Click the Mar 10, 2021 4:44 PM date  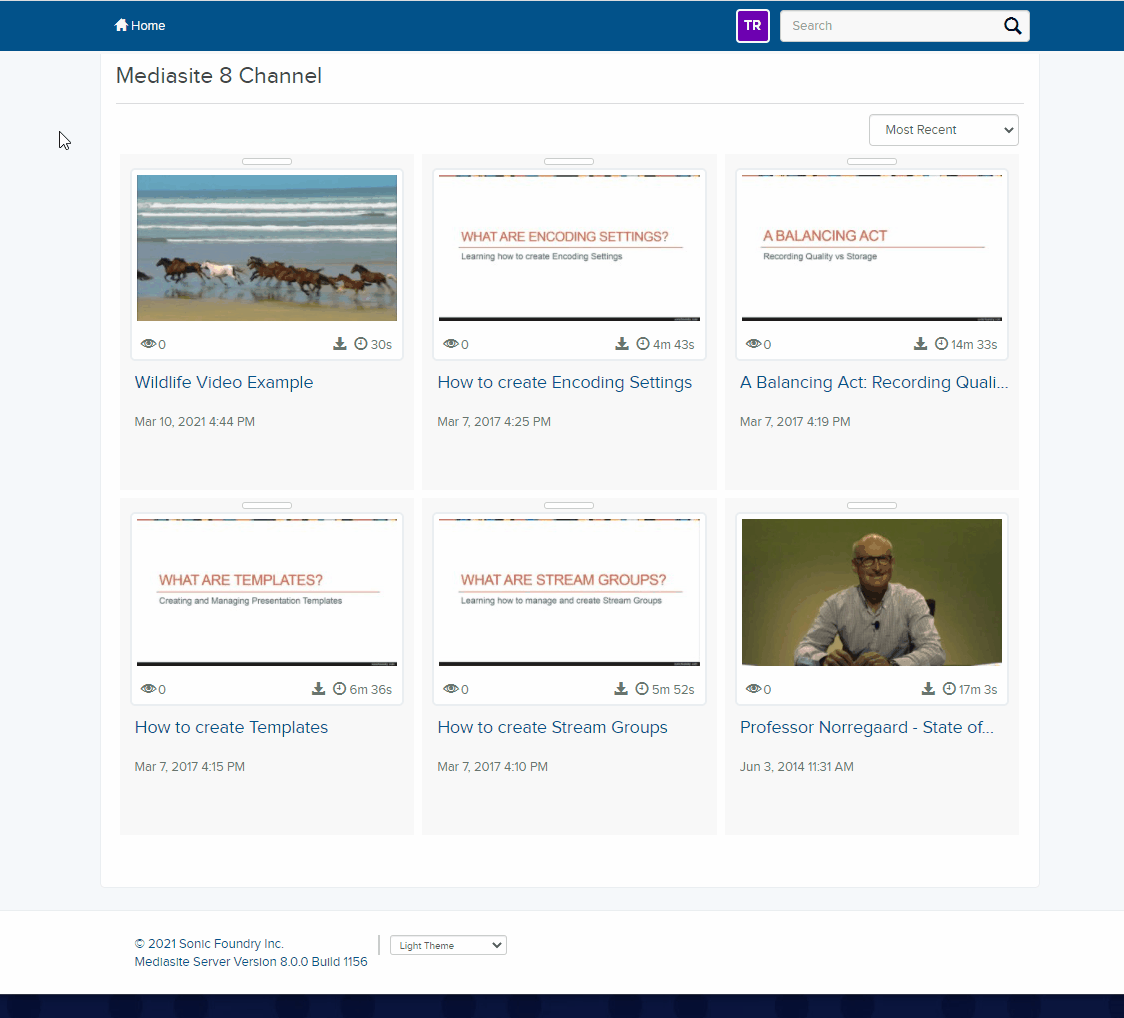(x=195, y=422)
